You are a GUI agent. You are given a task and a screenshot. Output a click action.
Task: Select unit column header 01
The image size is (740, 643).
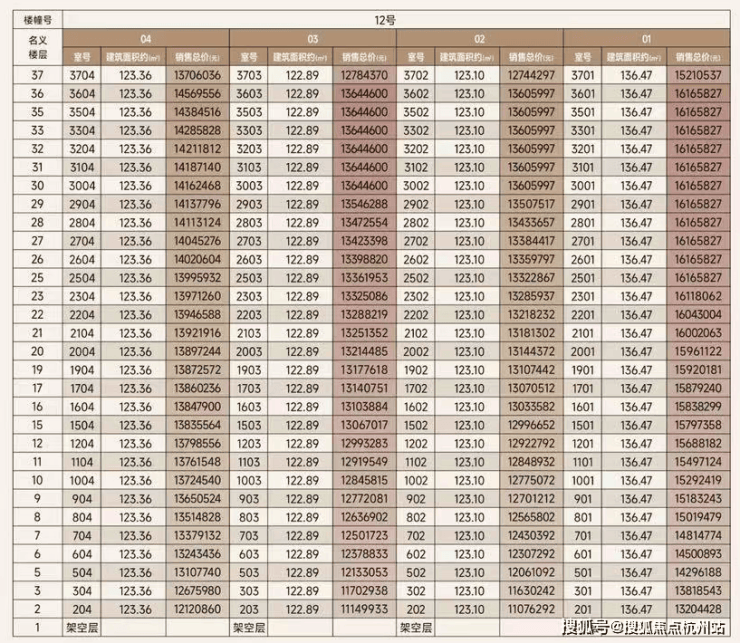(647, 38)
